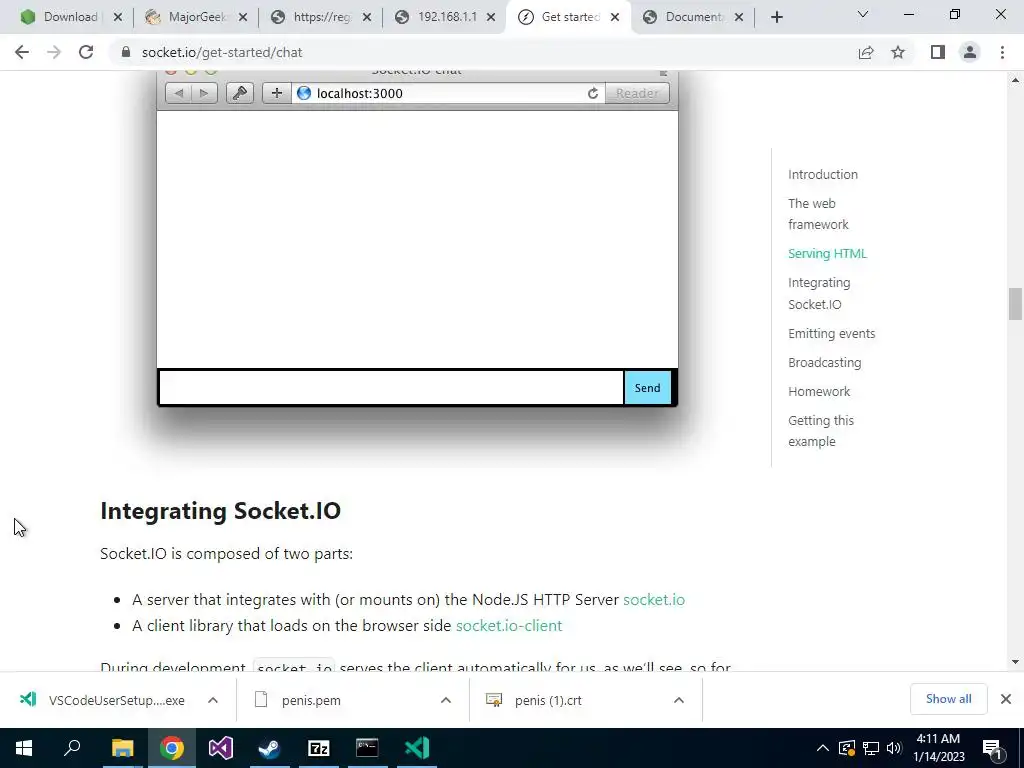This screenshot has width=1024, height=768.
Task: Open the tab search dropdown arrow
Action: (863, 14)
